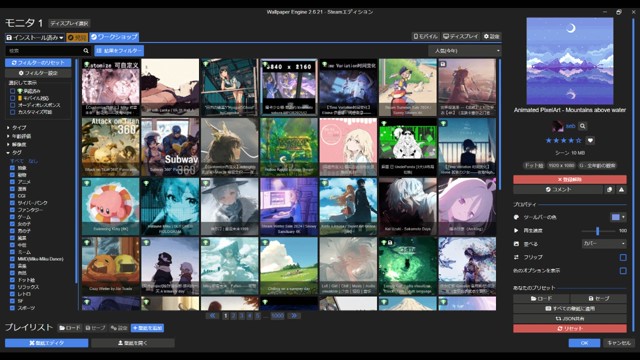Click playlist セーブ button
This screenshot has width=640, height=360.
tap(95, 328)
